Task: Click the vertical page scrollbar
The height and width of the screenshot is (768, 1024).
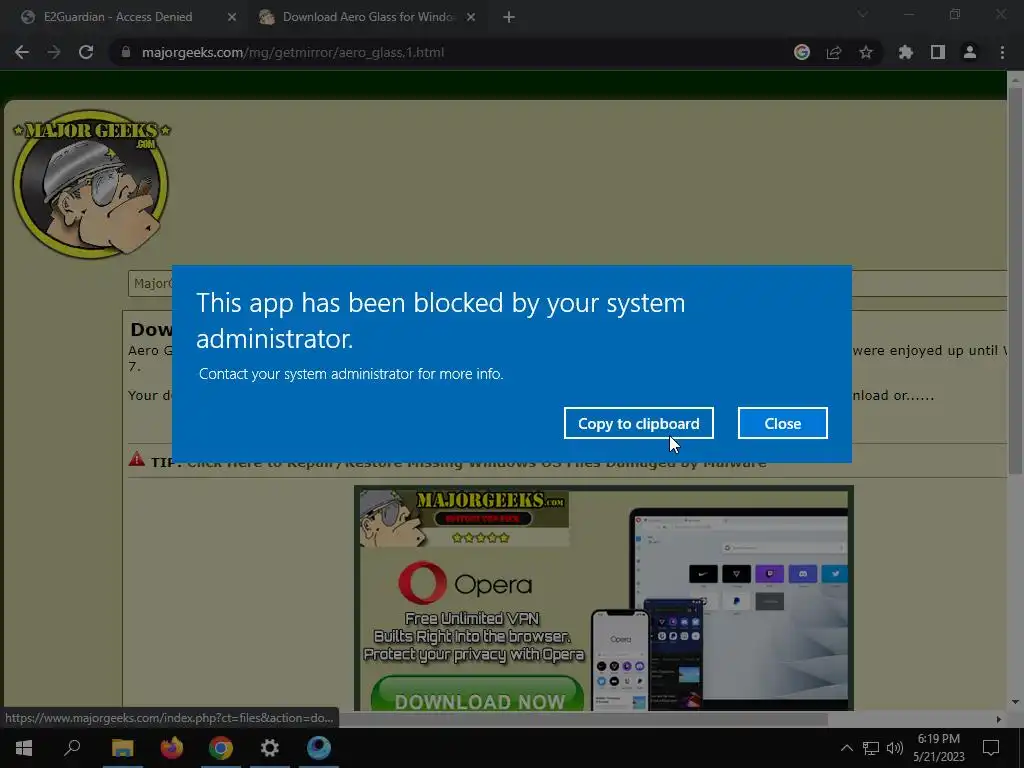Action: (x=1015, y=281)
